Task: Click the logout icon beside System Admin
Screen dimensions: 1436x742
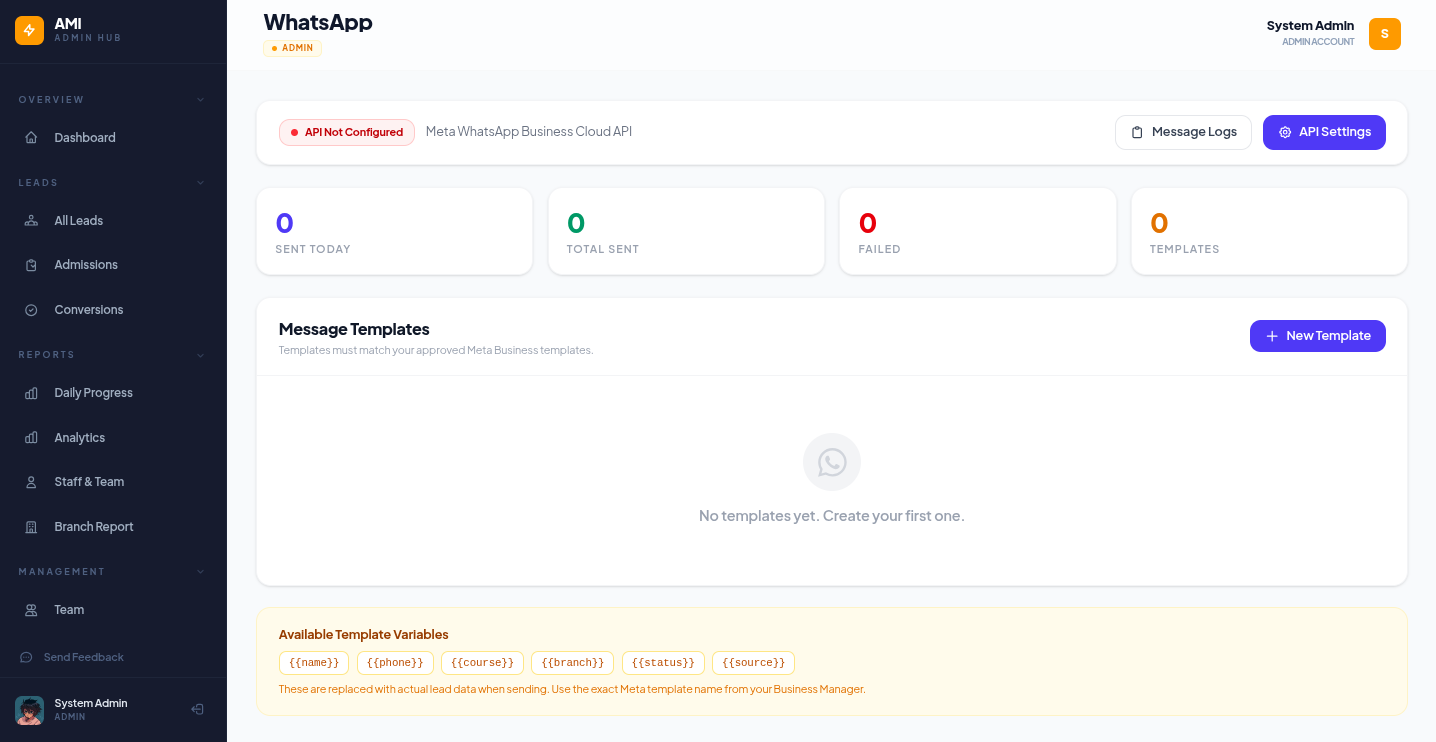Action: pyautogui.click(x=198, y=709)
